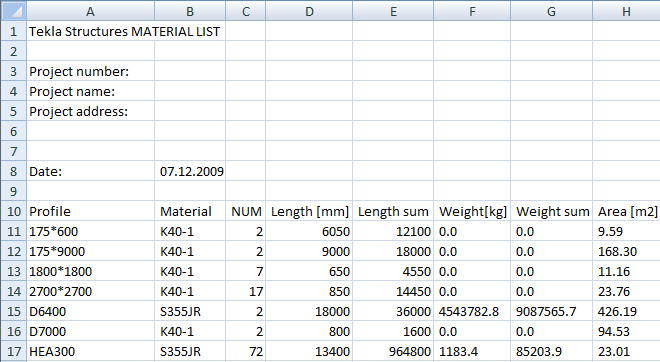Click length sum value 36000
Viewport: 660px width, 362px height.
pos(393,311)
